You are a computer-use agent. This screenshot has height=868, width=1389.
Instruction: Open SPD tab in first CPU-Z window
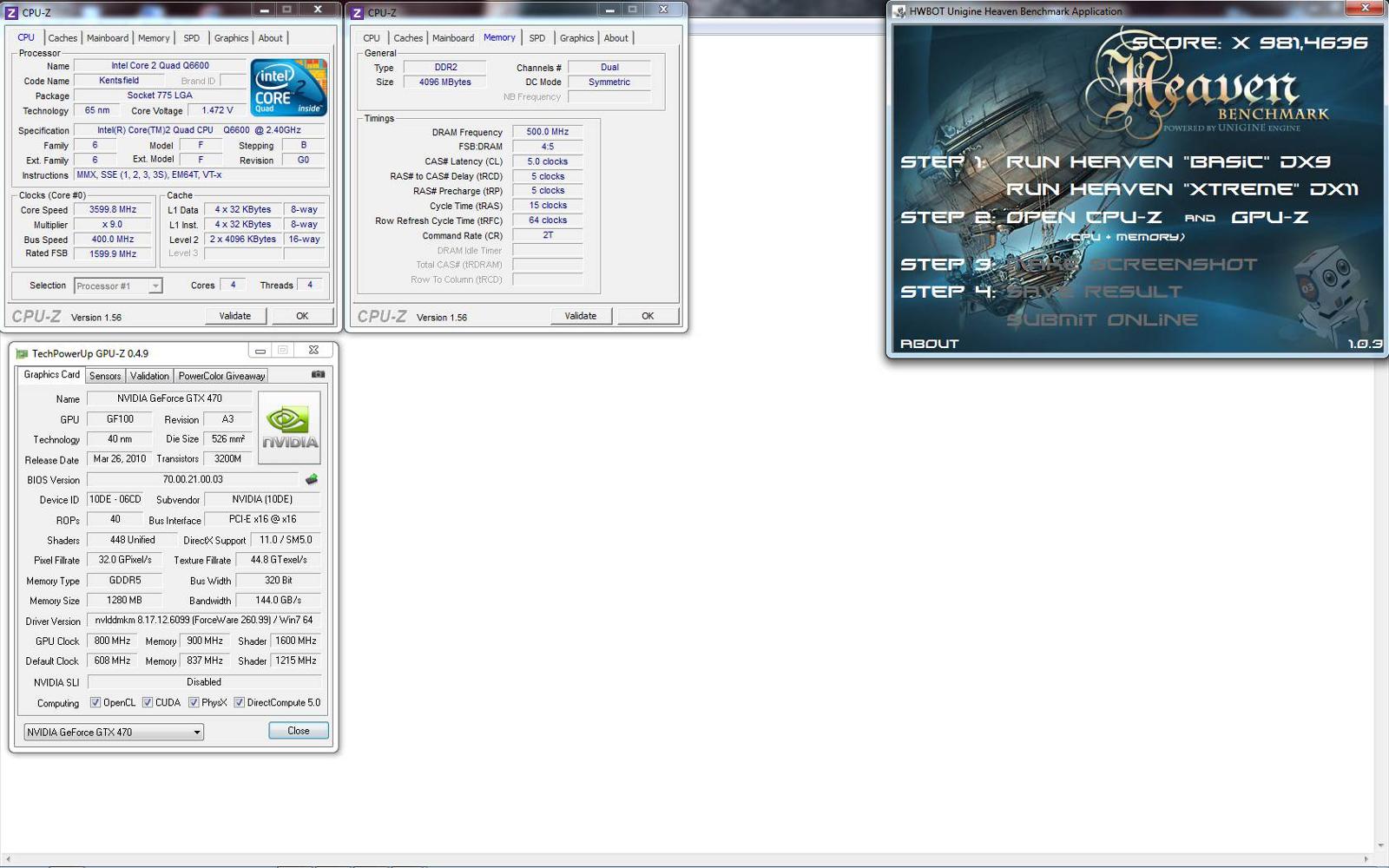click(192, 38)
